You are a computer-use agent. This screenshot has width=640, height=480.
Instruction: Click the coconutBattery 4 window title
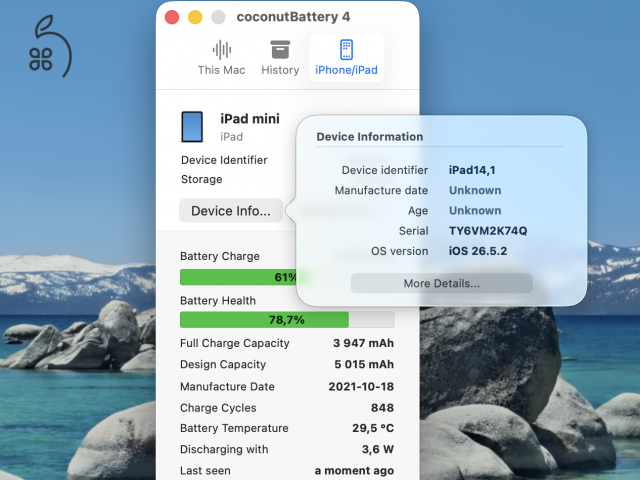point(293,17)
